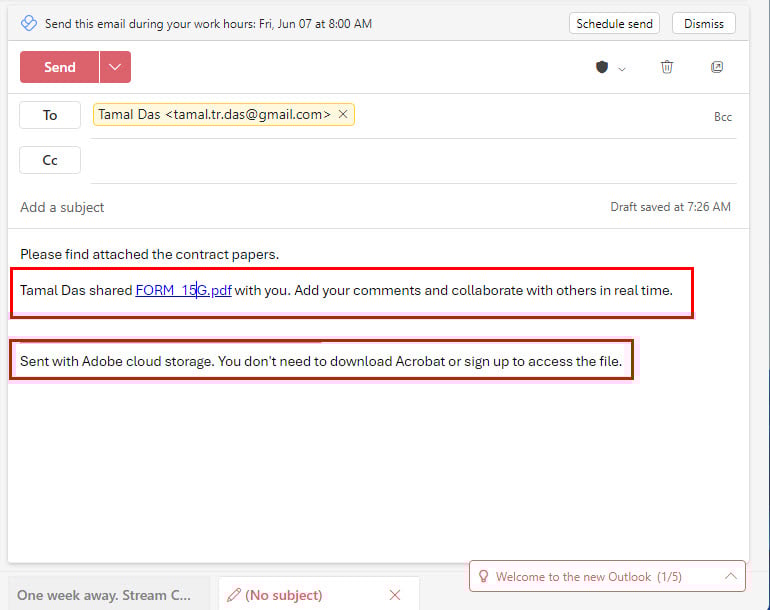Open the Cc recipient picker
This screenshot has width=770, height=610.
pos(50,160)
